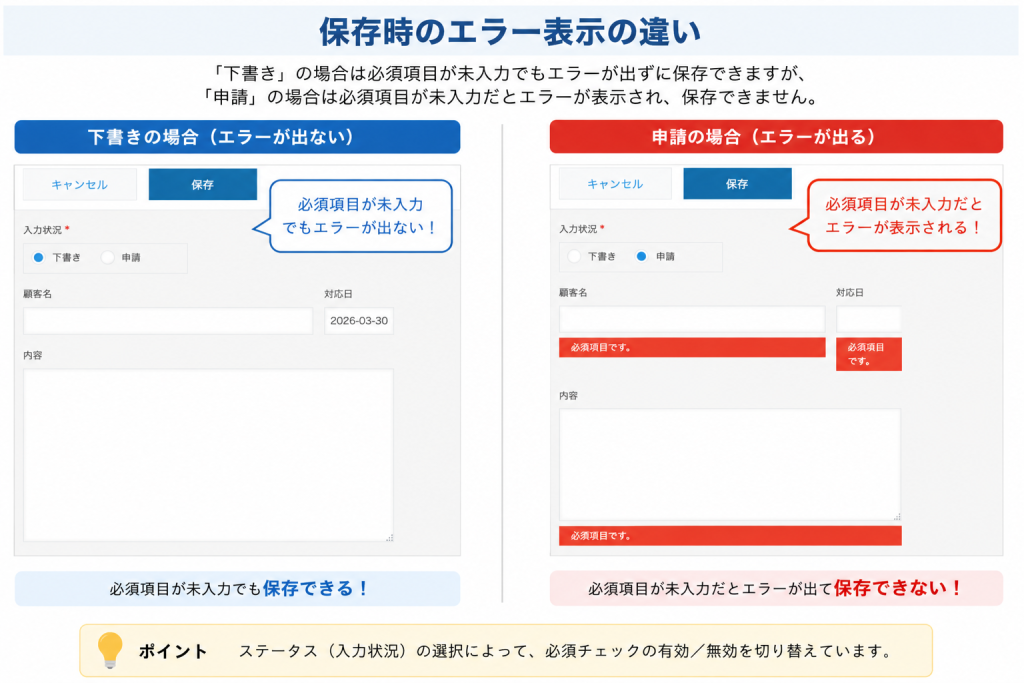Focus the 内容 textarea in left panel
This screenshot has height=683, width=1024.
click(208, 455)
